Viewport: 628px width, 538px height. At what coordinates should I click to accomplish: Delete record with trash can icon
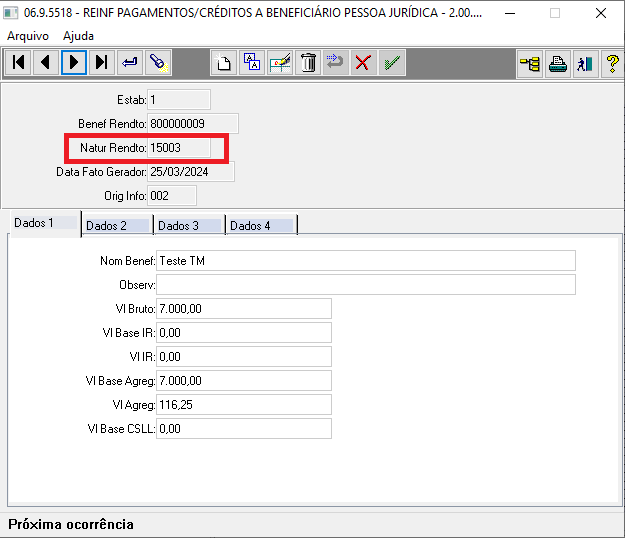308,62
